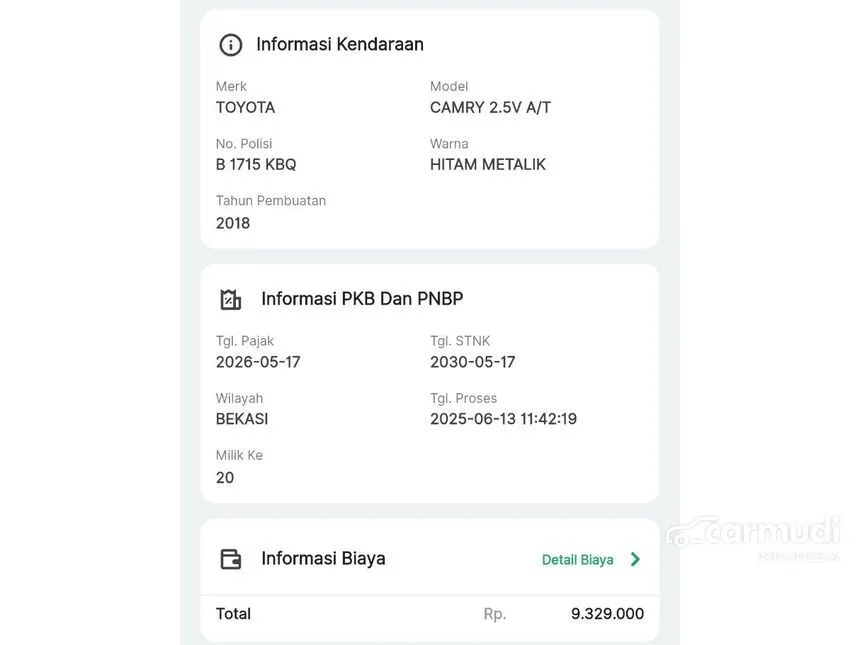The image size is (860, 645).
Task: Click the tax percent icon beside Informasi PKB
Action: [x=231, y=299]
